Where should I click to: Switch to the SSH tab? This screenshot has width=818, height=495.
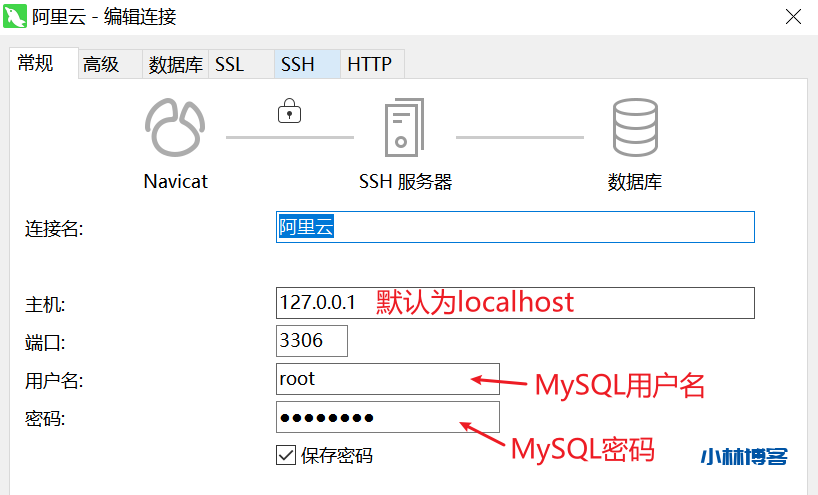pos(298,65)
